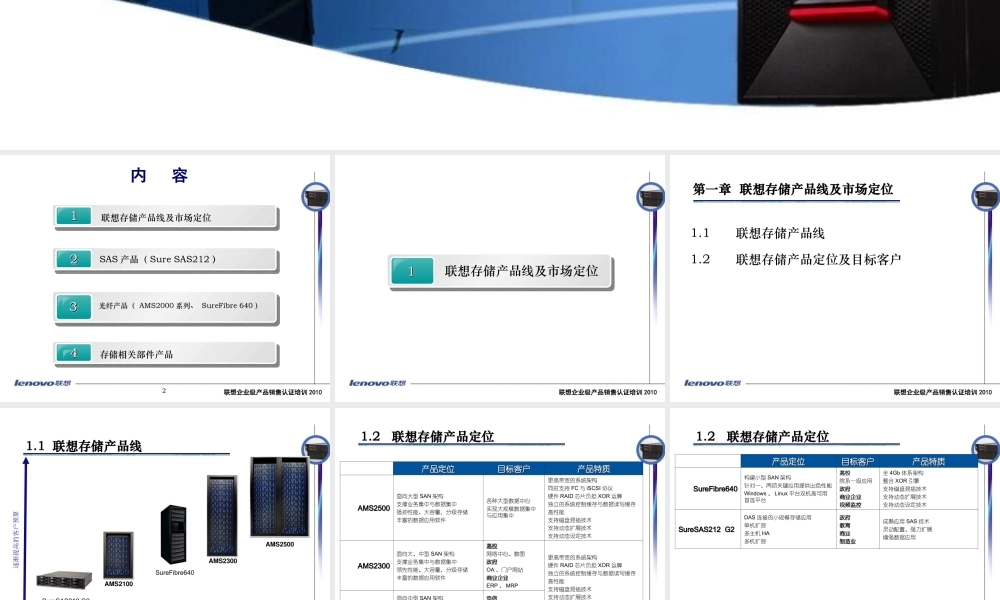
Task: Click the teal number 2 badge beside SAS 产品
Action: point(73,259)
